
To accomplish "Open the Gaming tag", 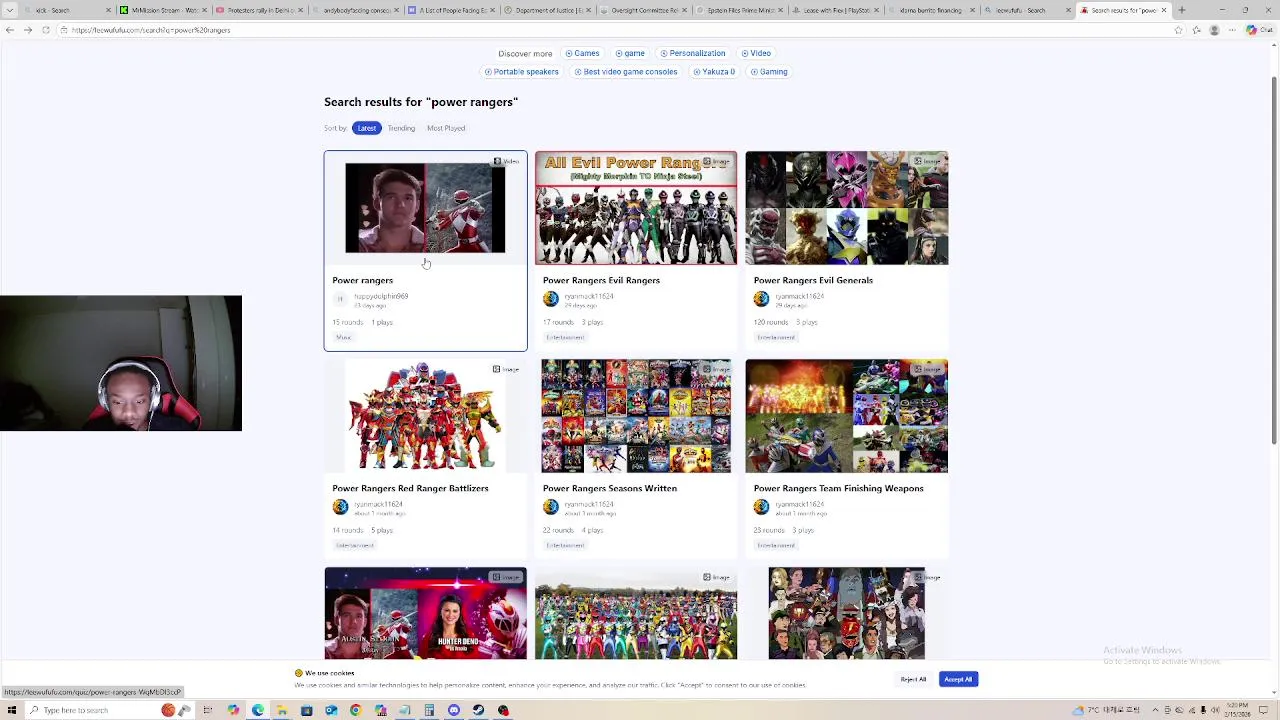I will [x=769, y=72].
